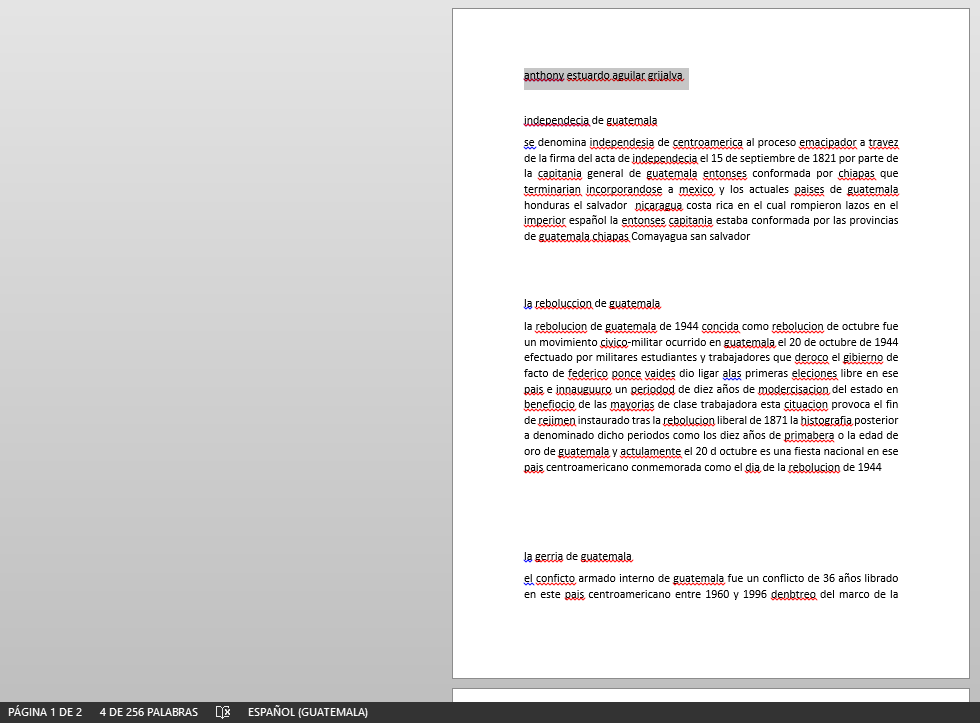The image size is (980, 723).
Task: Click the misspelled word 'benefiocio'
Action: point(549,404)
